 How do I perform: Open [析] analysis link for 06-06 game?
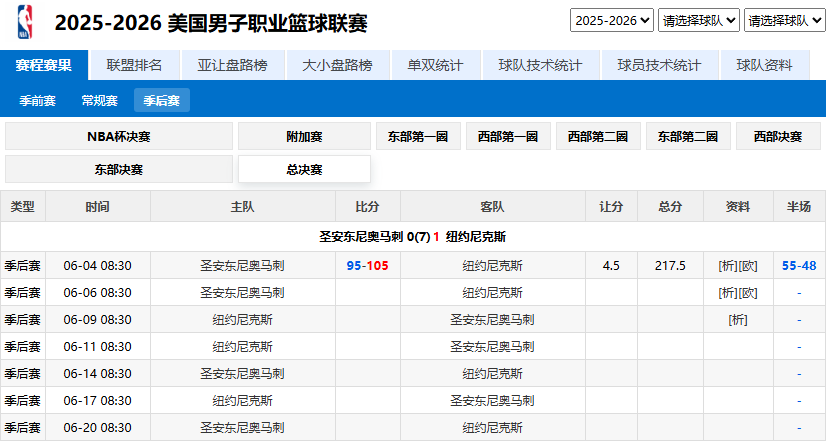tap(727, 293)
